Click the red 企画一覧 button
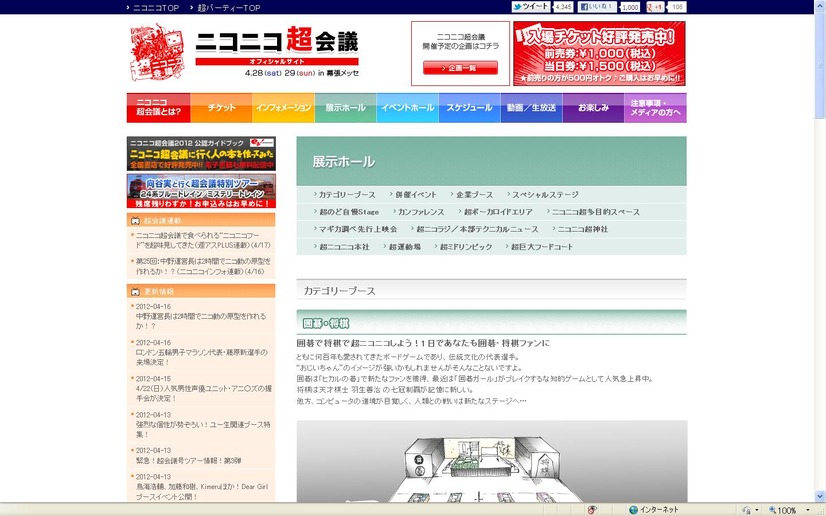This screenshot has height=516, width=826. pyautogui.click(x=460, y=68)
